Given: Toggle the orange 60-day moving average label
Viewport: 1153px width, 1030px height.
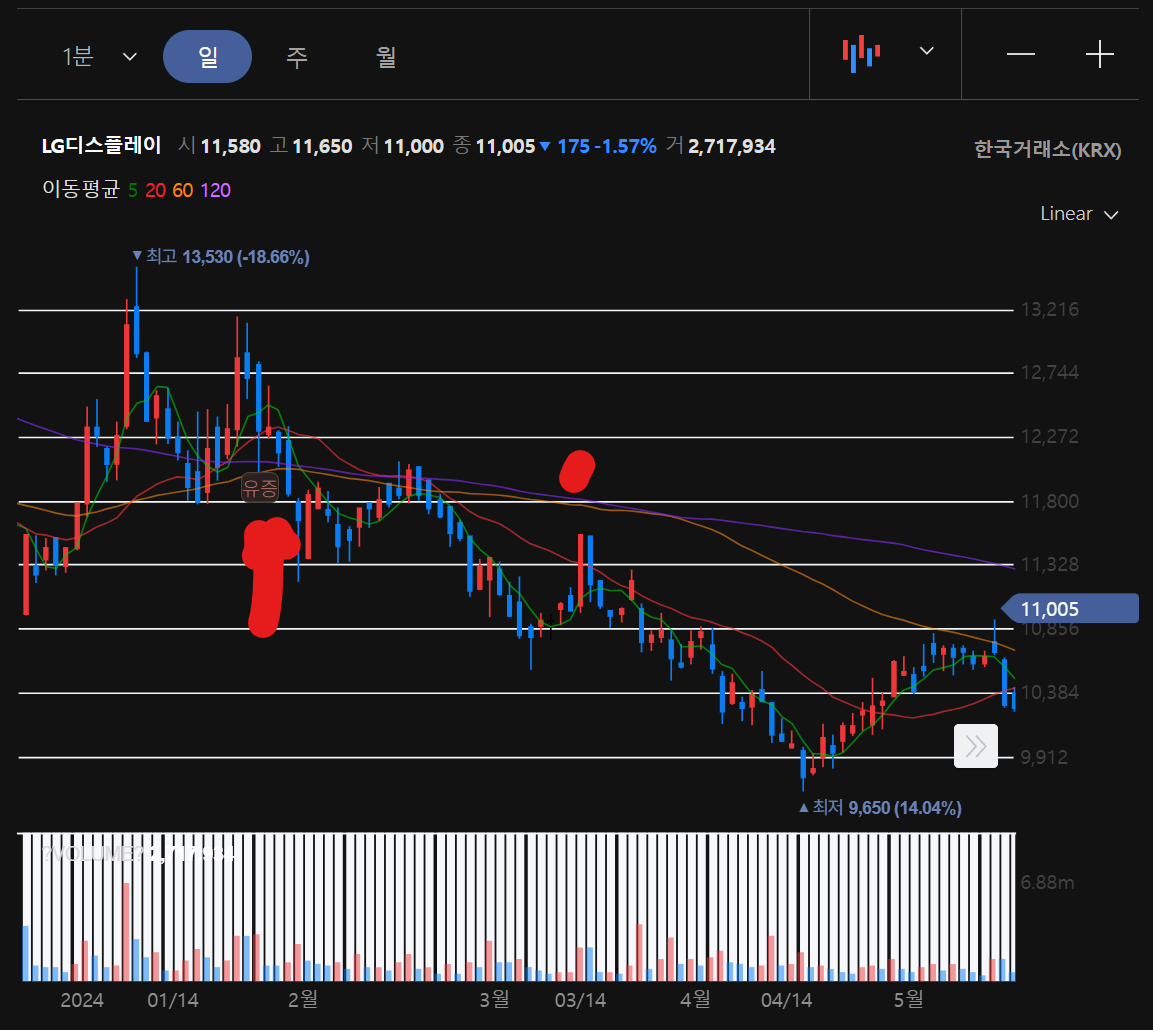Looking at the screenshot, I should click(x=182, y=190).
